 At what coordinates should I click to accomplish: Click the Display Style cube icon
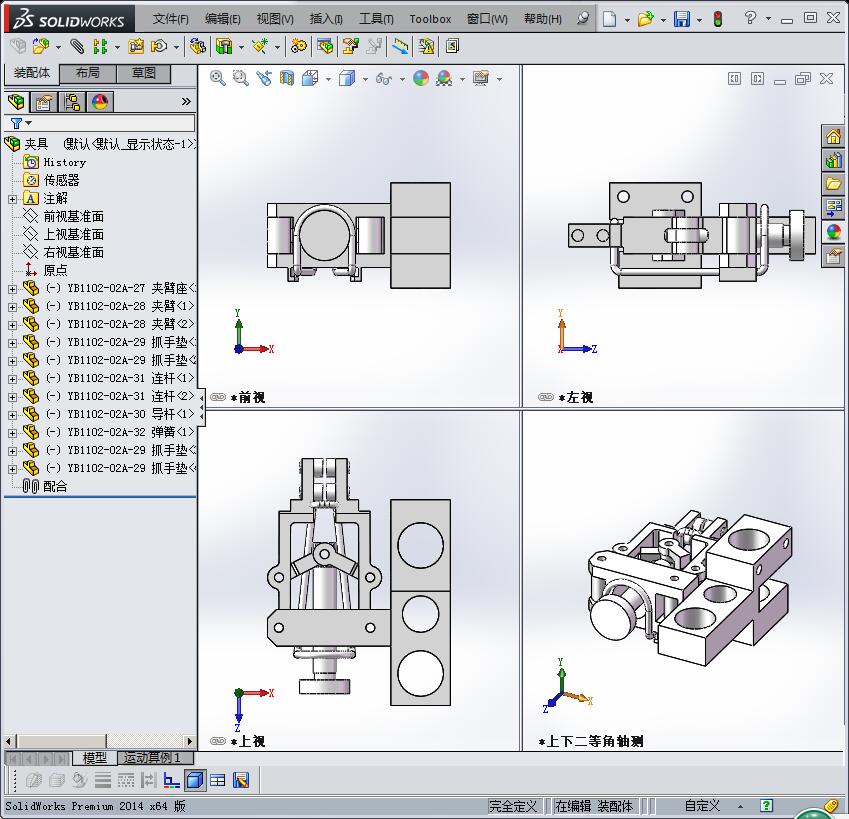(x=347, y=78)
